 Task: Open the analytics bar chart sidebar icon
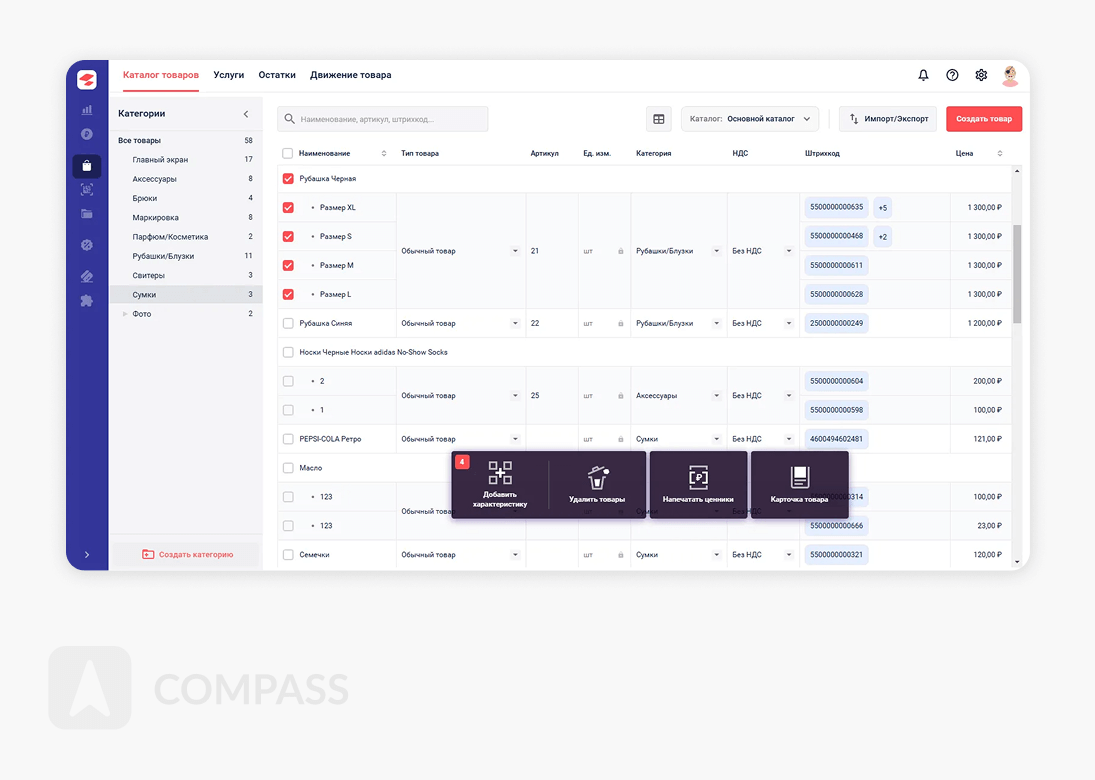pos(87,110)
